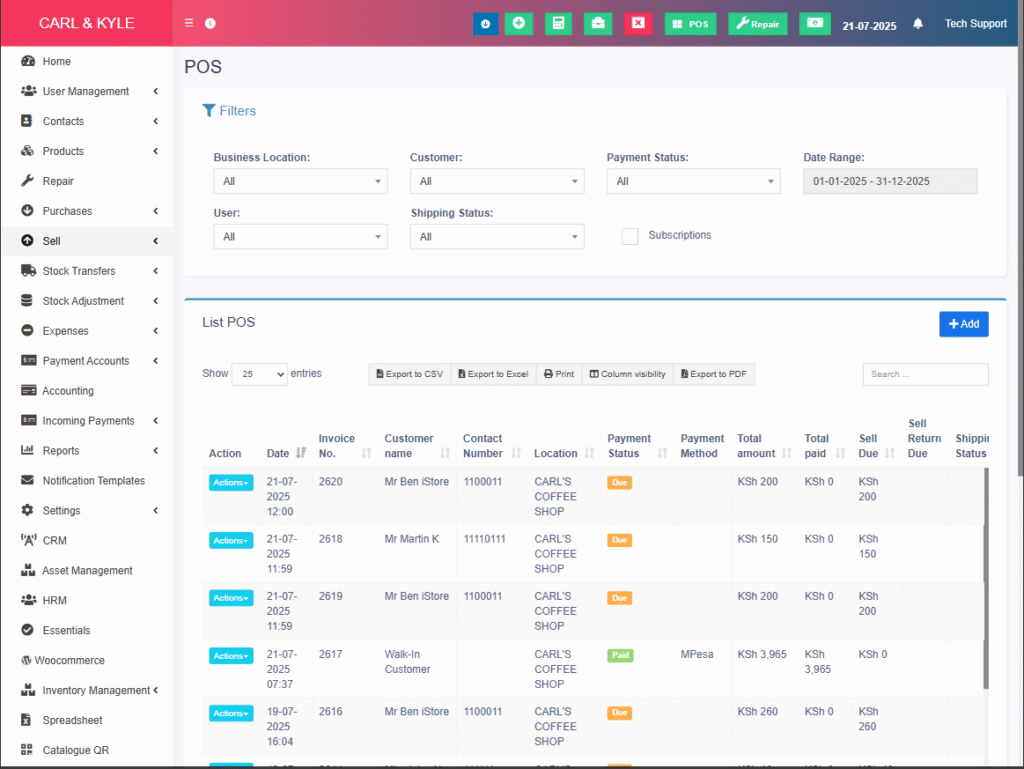Click the Repair wrench icon in sidebar

point(27,181)
